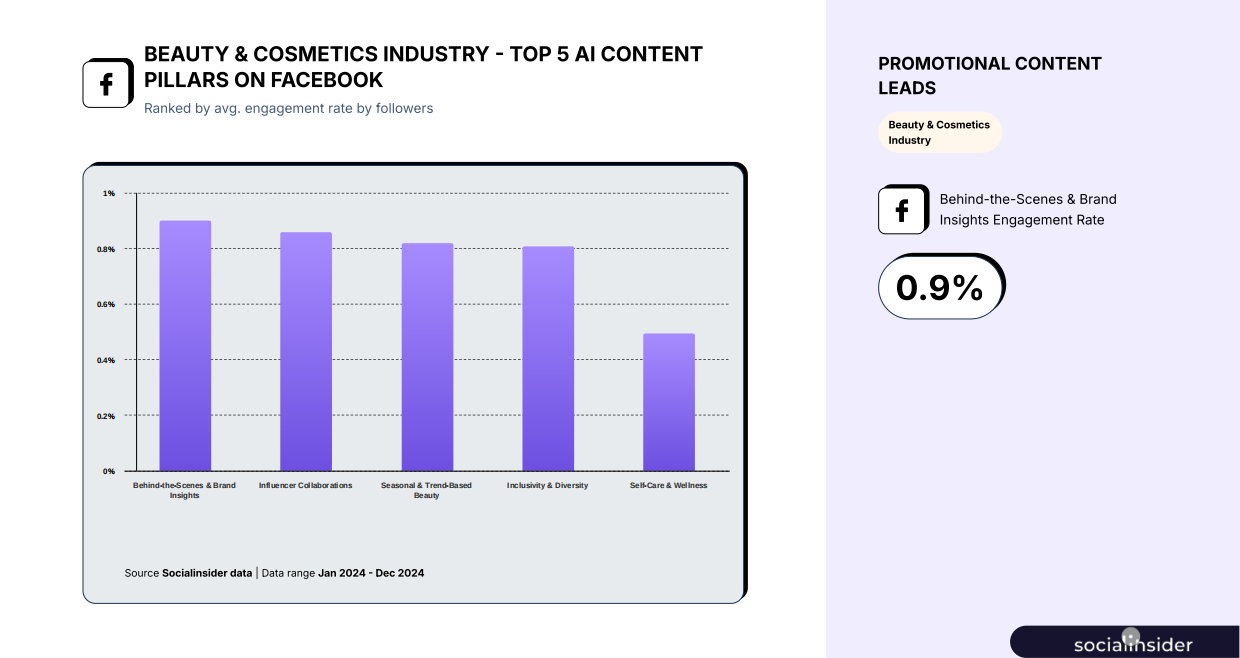Click the Inclusivity & Diversity axis label

click(x=548, y=485)
